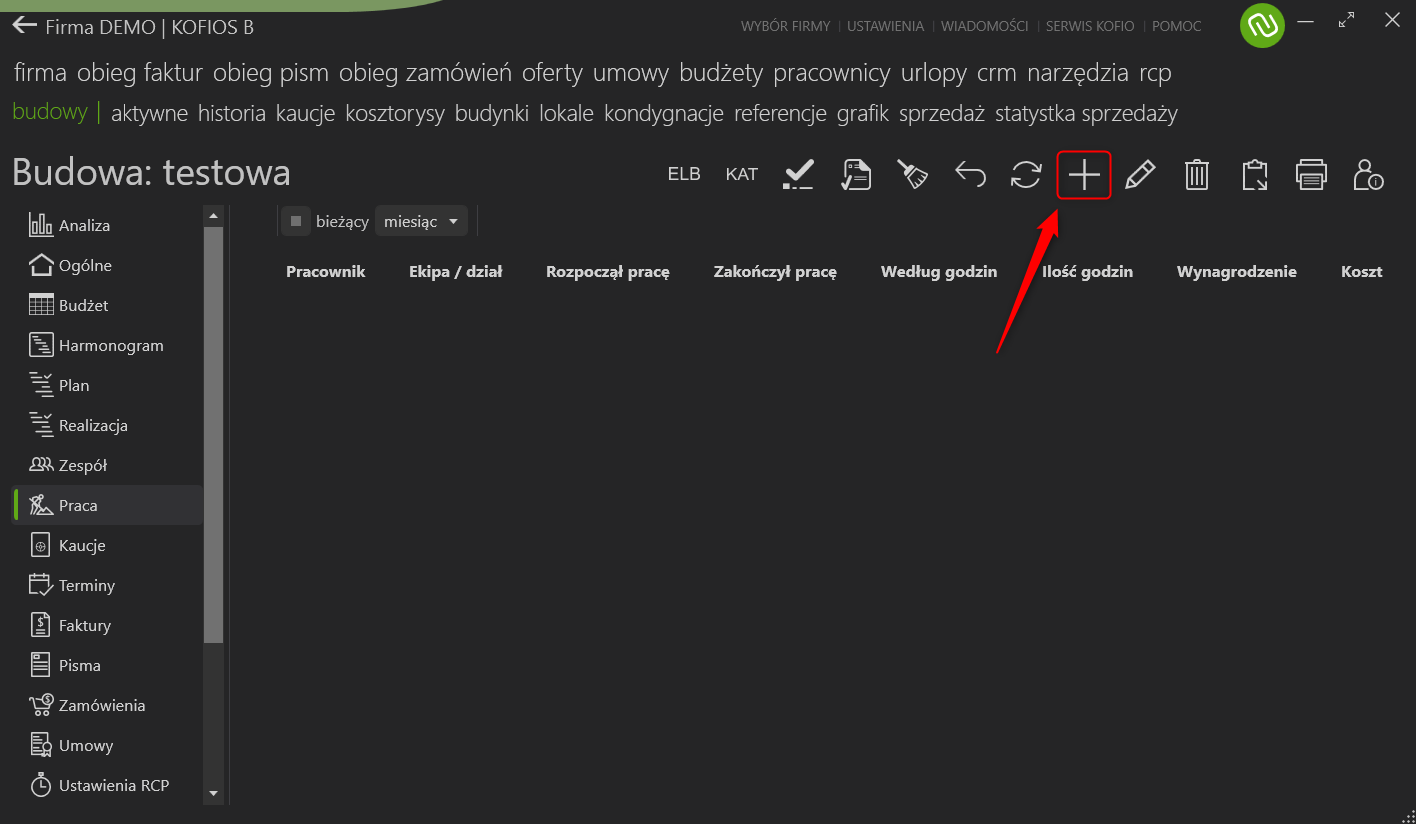Click the printer icon
The width and height of the screenshot is (1416, 824).
pos(1311,175)
